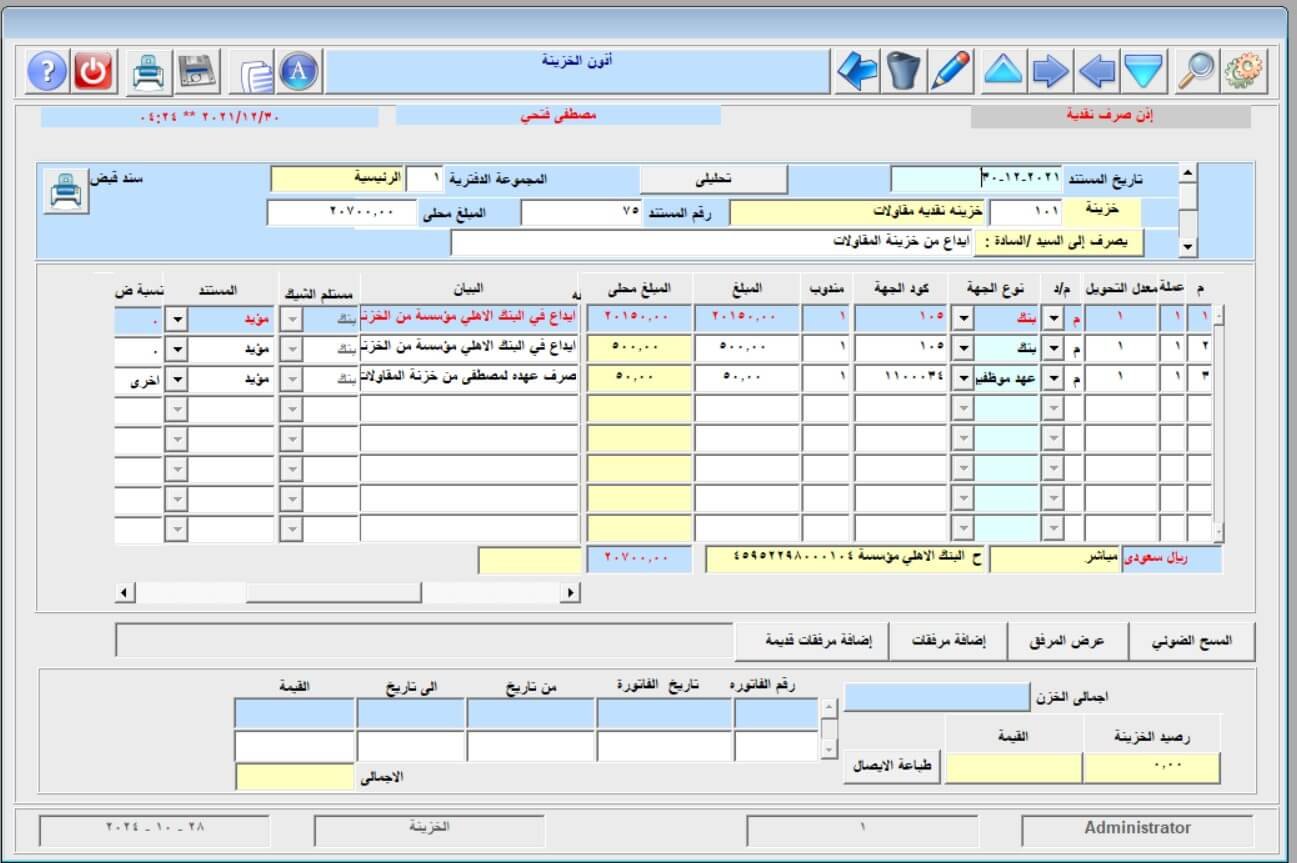Viewport: 1297px width, 863px height.
Task: Click the printer icon in the top toolbar
Action: tap(148, 71)
